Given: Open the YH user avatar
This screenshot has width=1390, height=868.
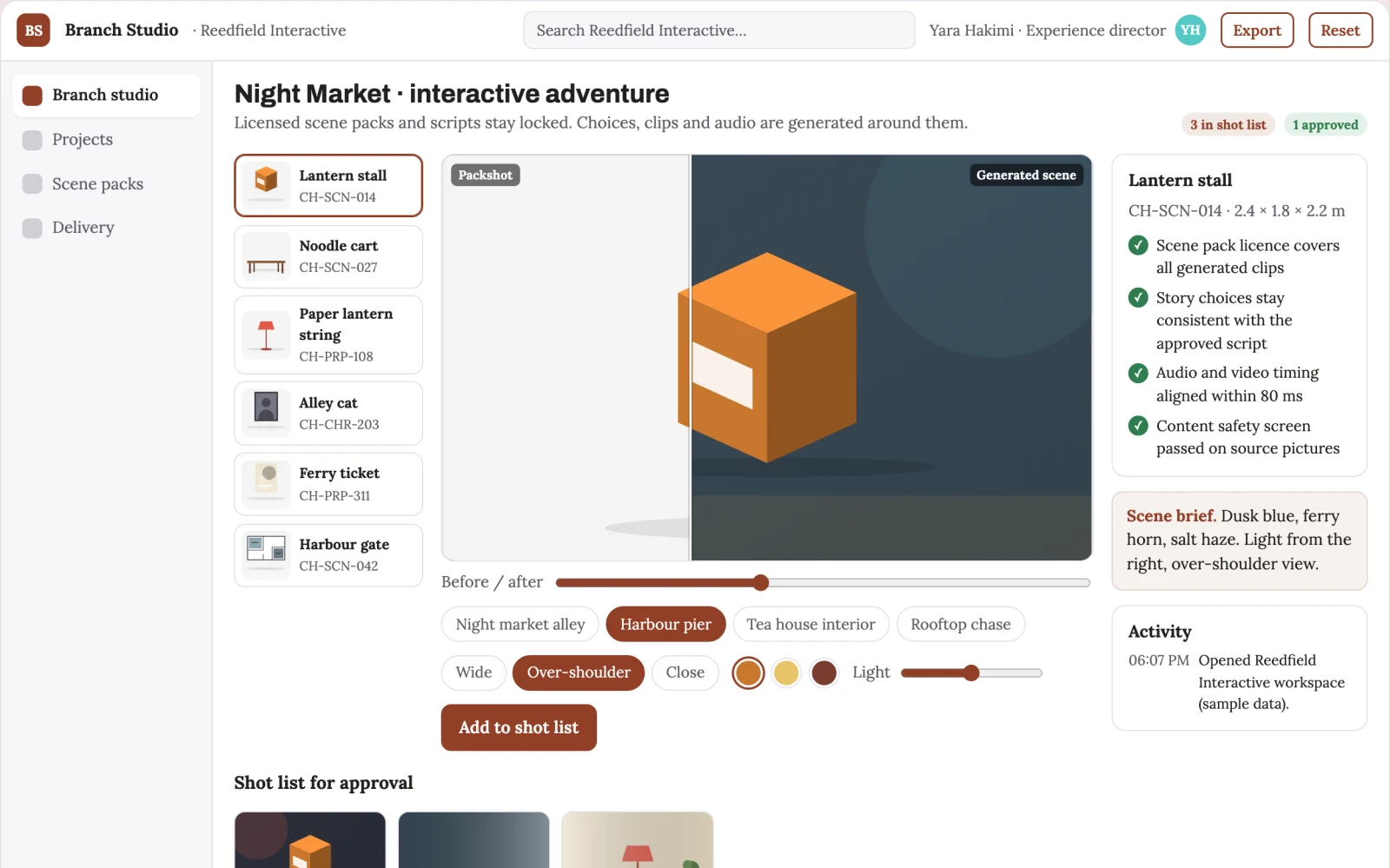Looking at the screenshot, I should (1190, 30).
